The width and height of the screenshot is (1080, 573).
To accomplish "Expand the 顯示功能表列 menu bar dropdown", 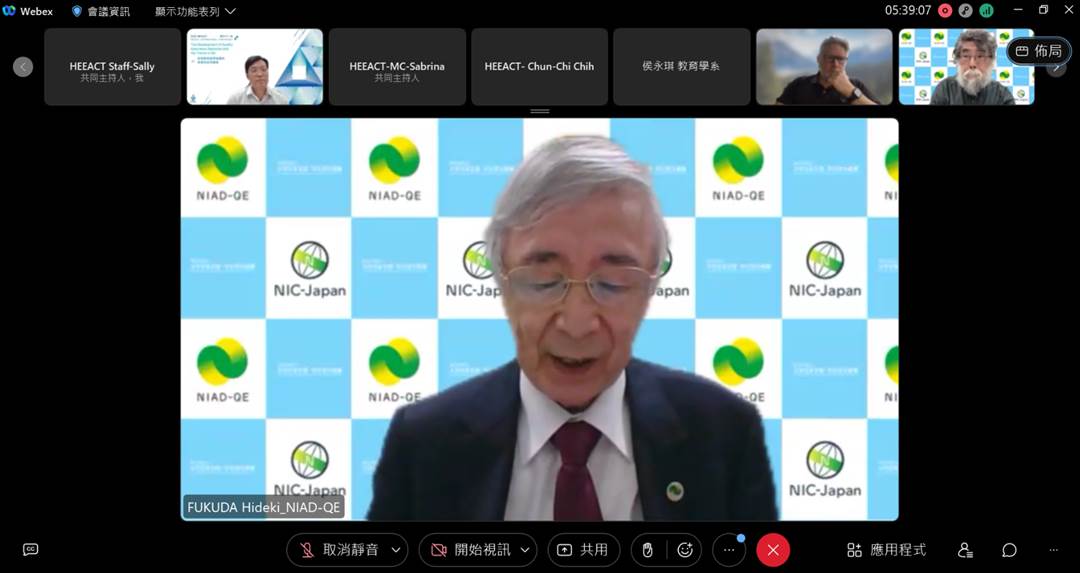I will (196, 11).
